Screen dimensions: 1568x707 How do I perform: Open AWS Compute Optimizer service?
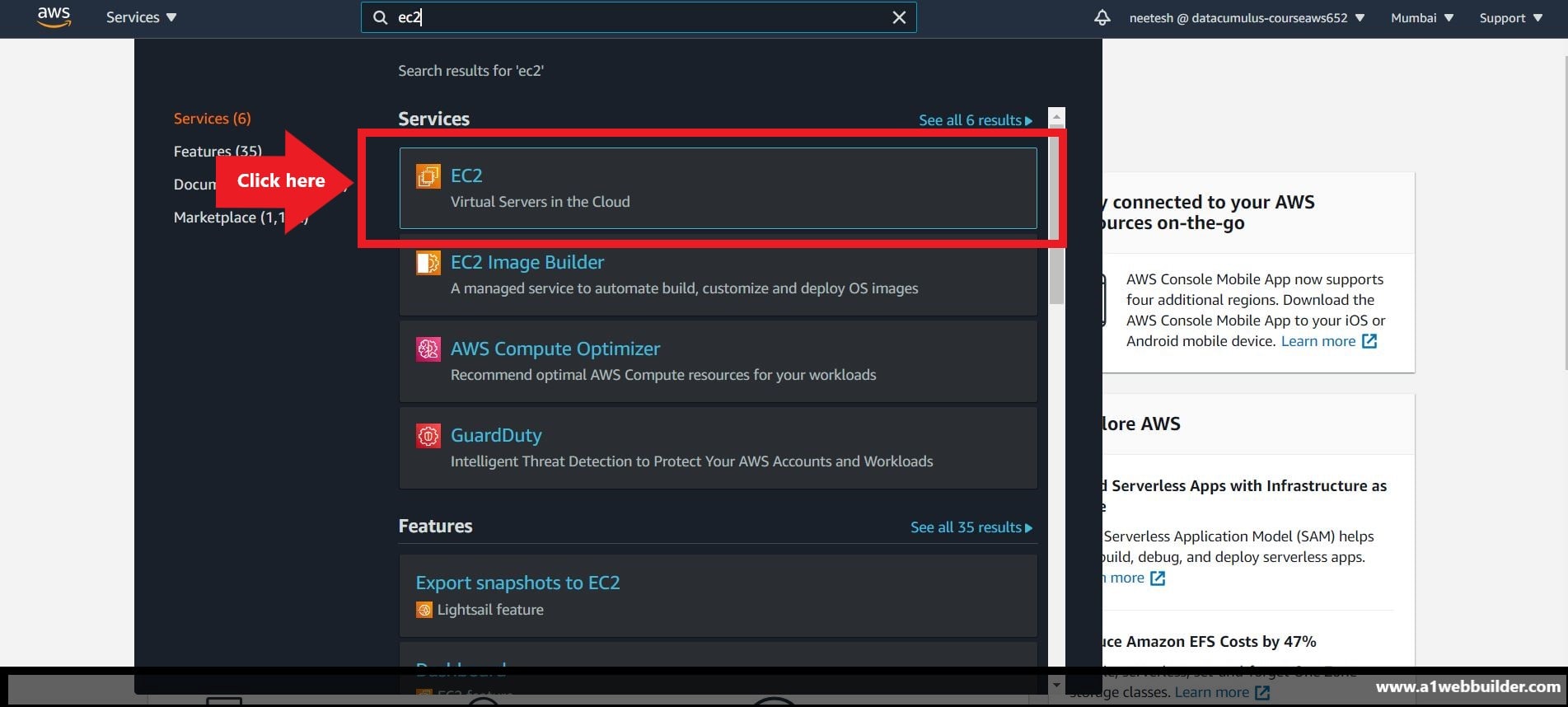(555, 349)
